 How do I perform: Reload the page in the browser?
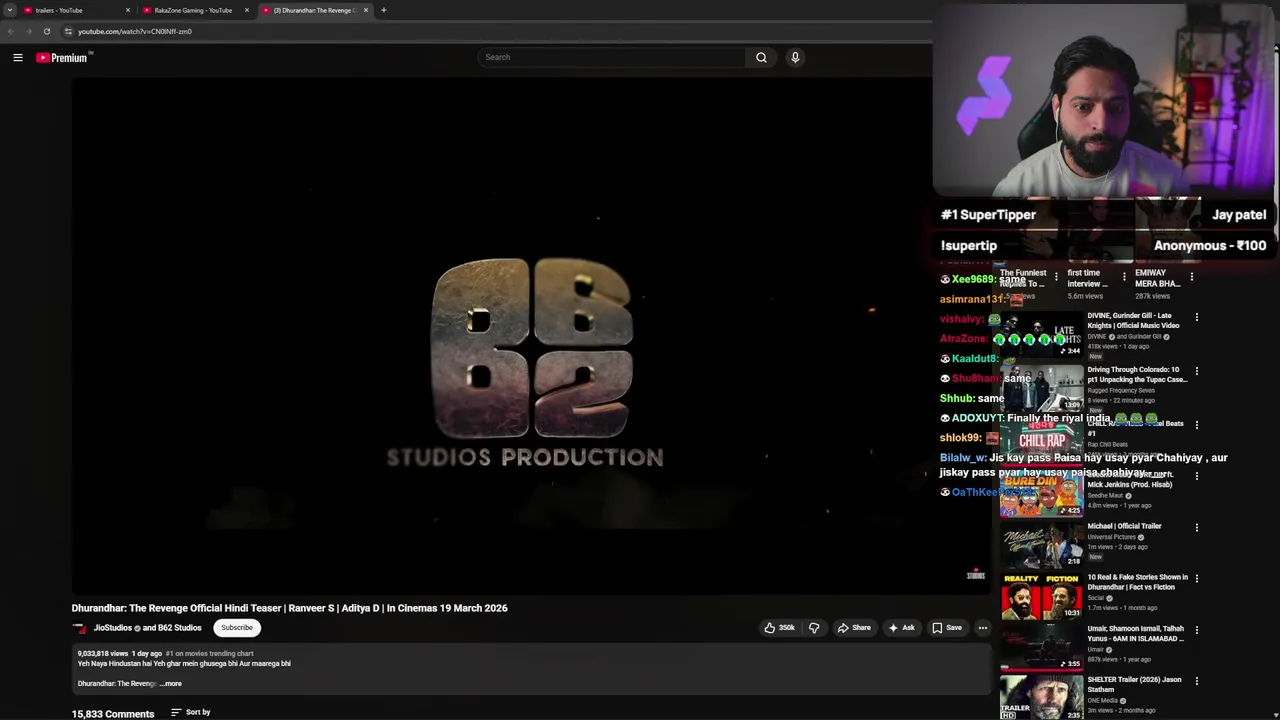click(47, 31)
